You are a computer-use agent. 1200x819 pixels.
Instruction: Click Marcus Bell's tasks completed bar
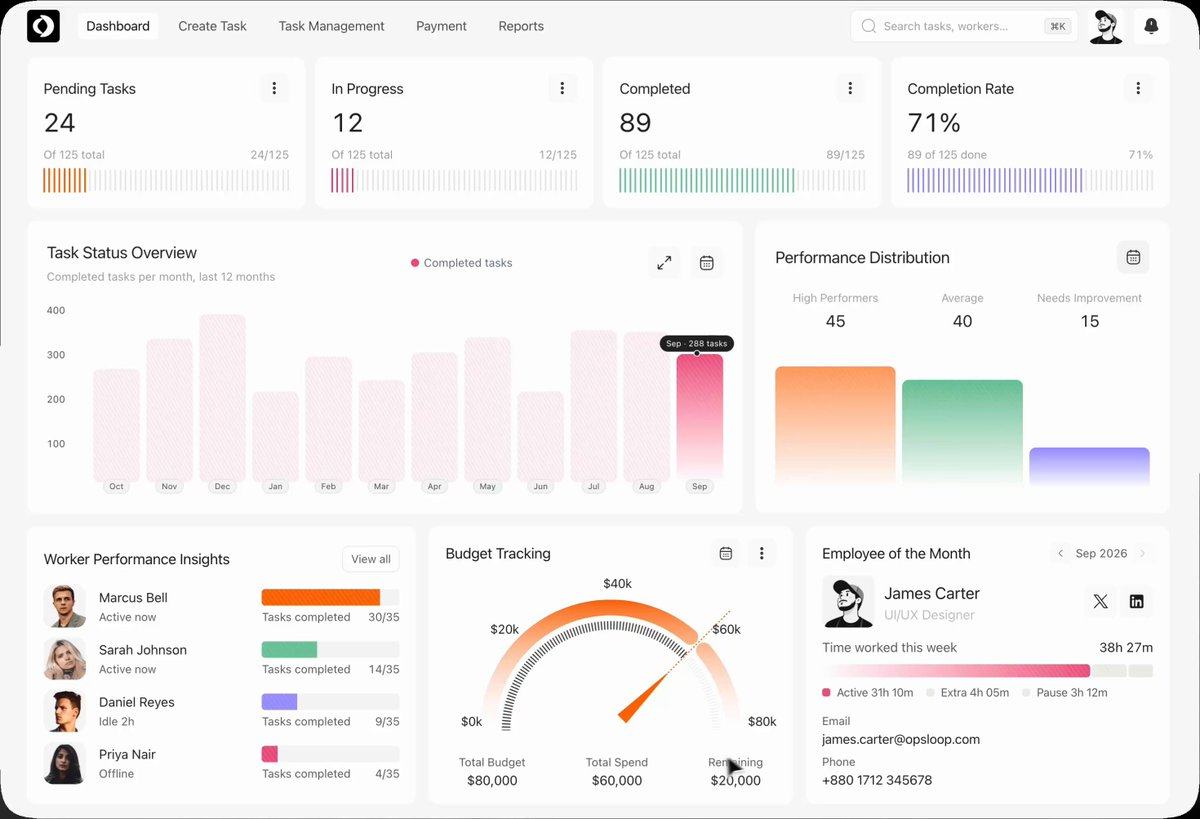(330, 597)
